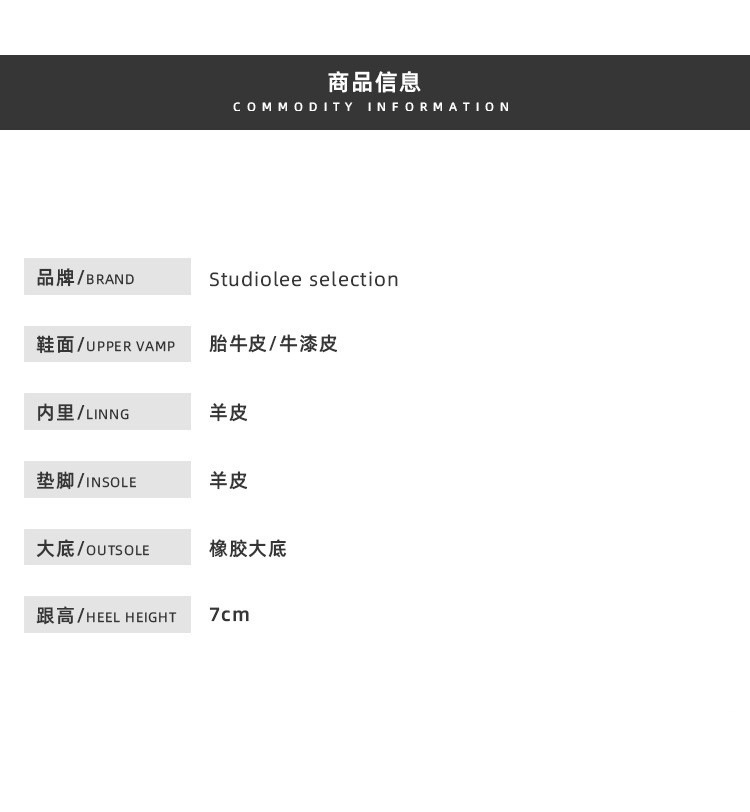This screenshot has width=750, height=812.
Task: Click the Chinese label 大底
Action: tap(55, 548)
